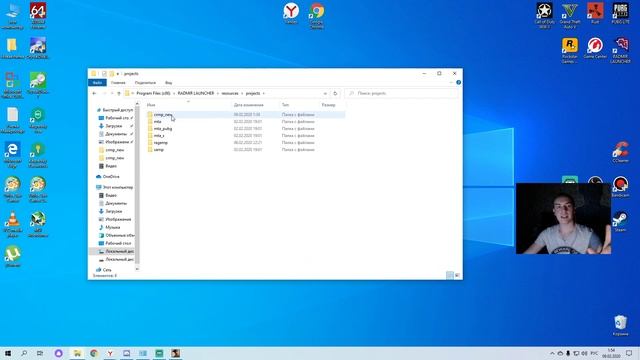Go up one folder level in Explorer
The width and height of the screenshot is (640, 360).
point(119,93)
